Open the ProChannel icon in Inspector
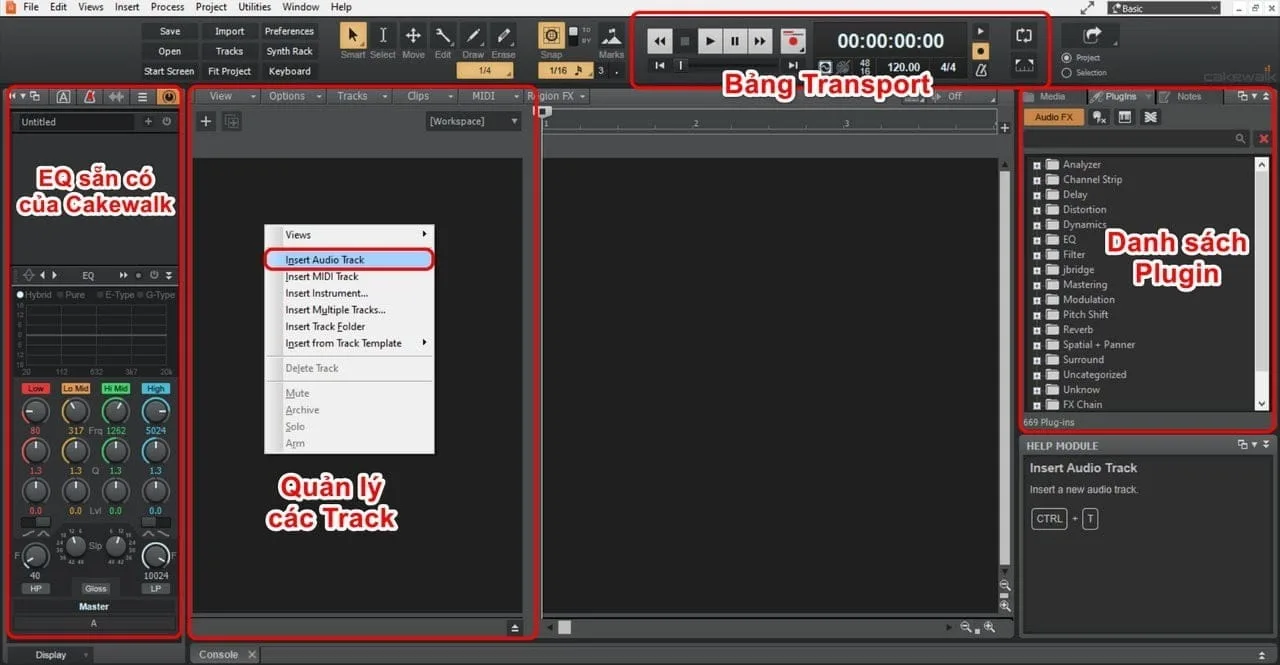This screenshot has height=665, width=1280. point(168,96)
